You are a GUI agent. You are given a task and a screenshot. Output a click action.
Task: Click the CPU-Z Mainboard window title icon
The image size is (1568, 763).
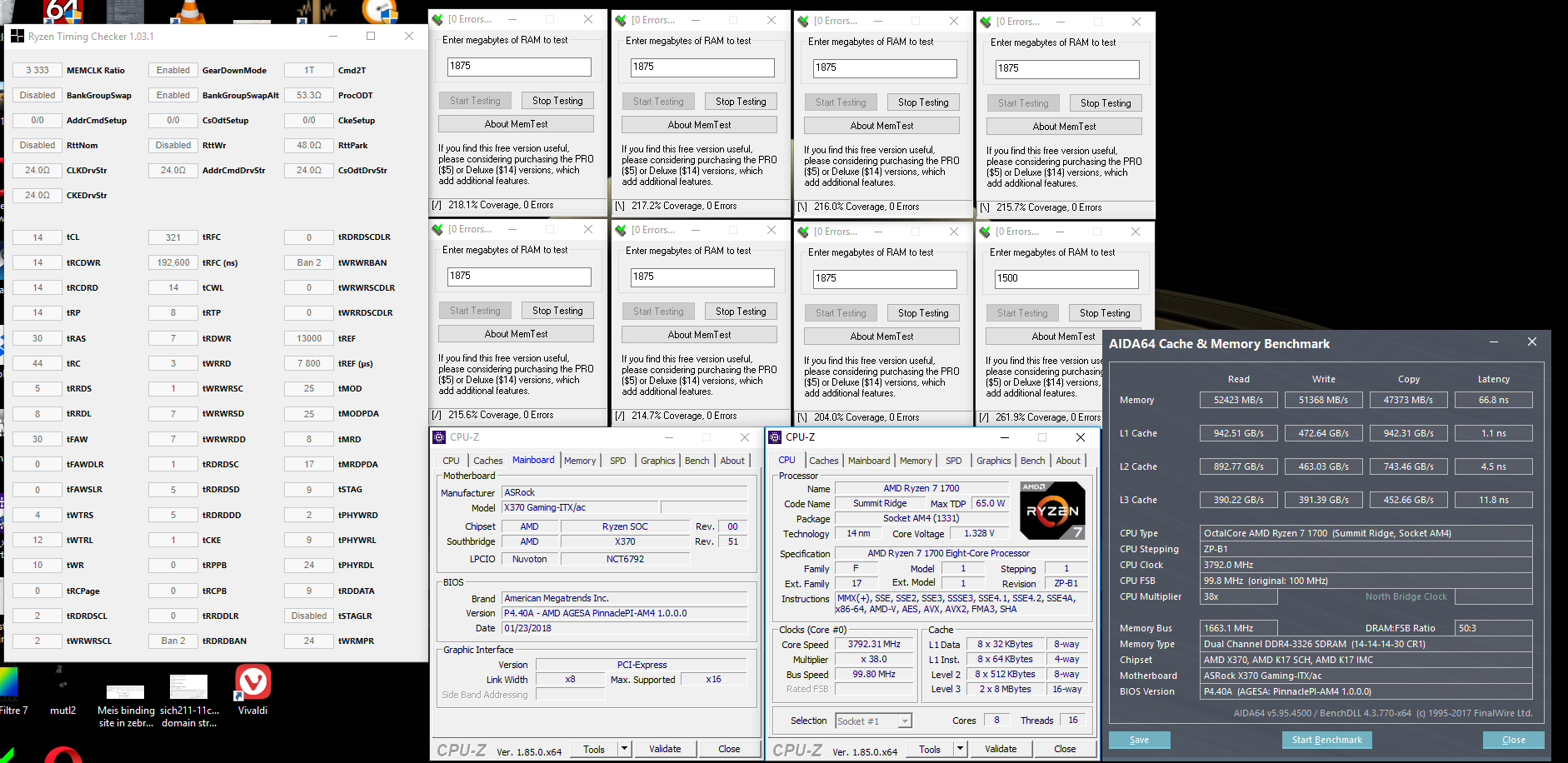[x=439, y=437]
